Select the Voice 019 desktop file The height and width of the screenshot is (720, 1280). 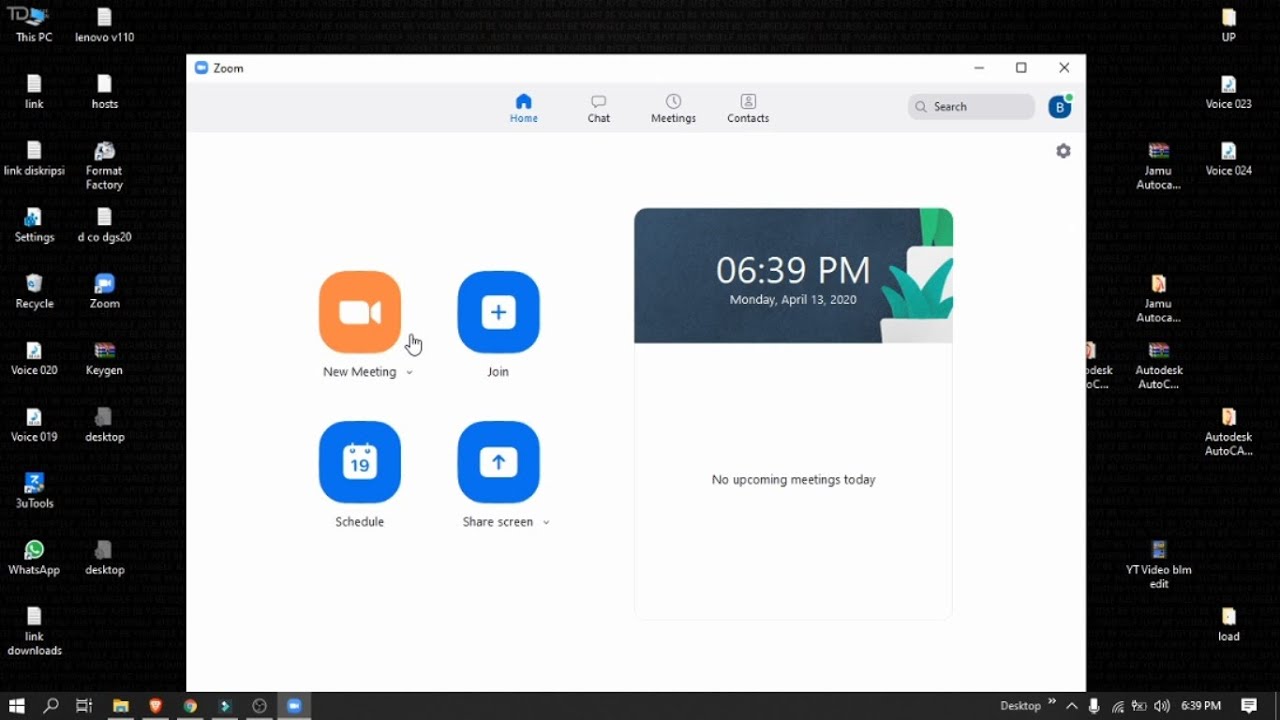point(34,425)
